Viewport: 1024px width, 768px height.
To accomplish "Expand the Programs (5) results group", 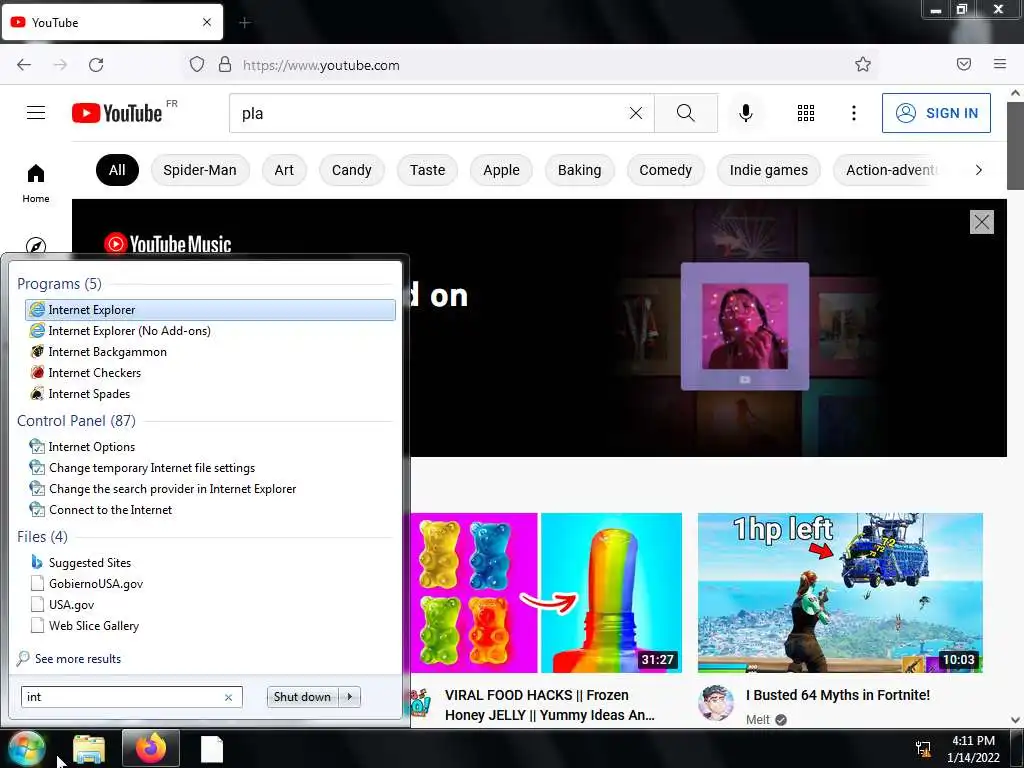I will tap(59, 283).
